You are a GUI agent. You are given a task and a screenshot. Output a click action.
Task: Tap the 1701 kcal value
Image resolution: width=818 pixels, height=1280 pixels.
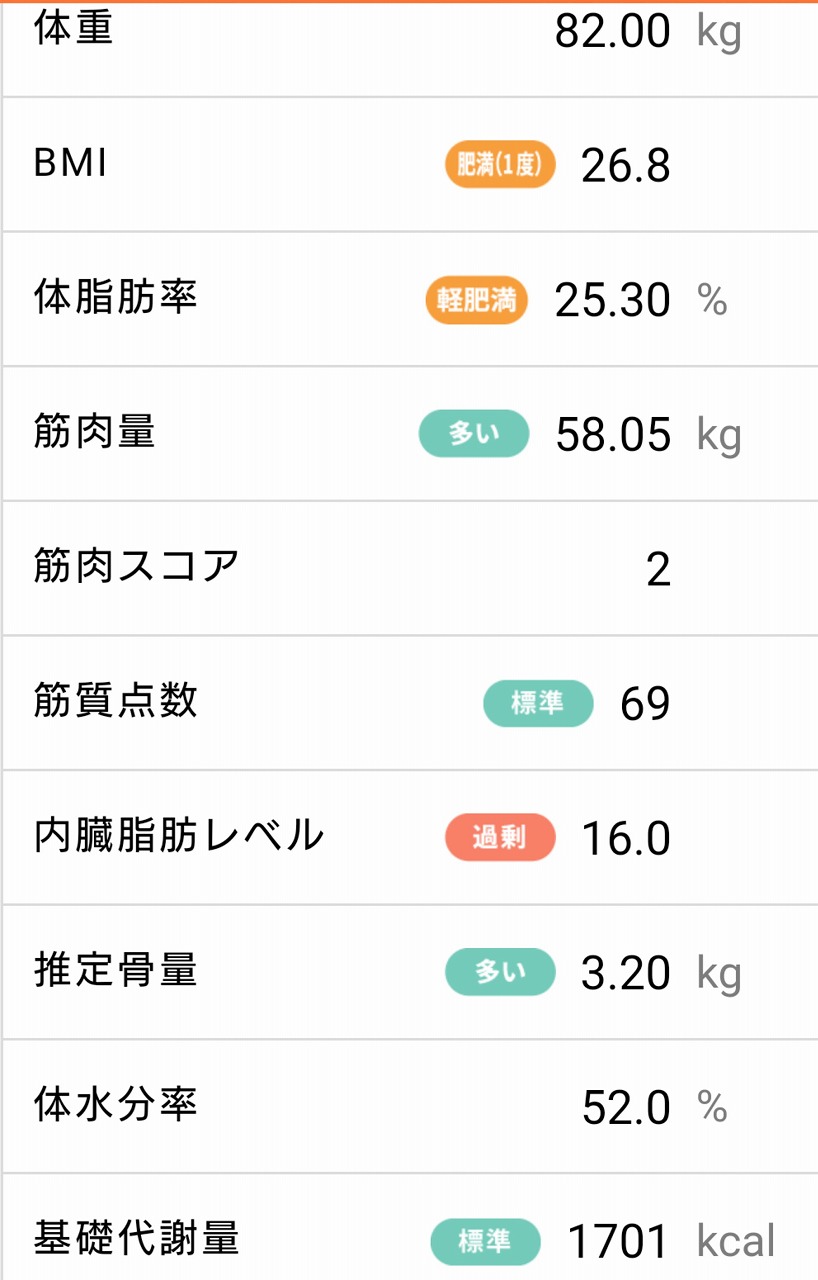point(671,1242)
